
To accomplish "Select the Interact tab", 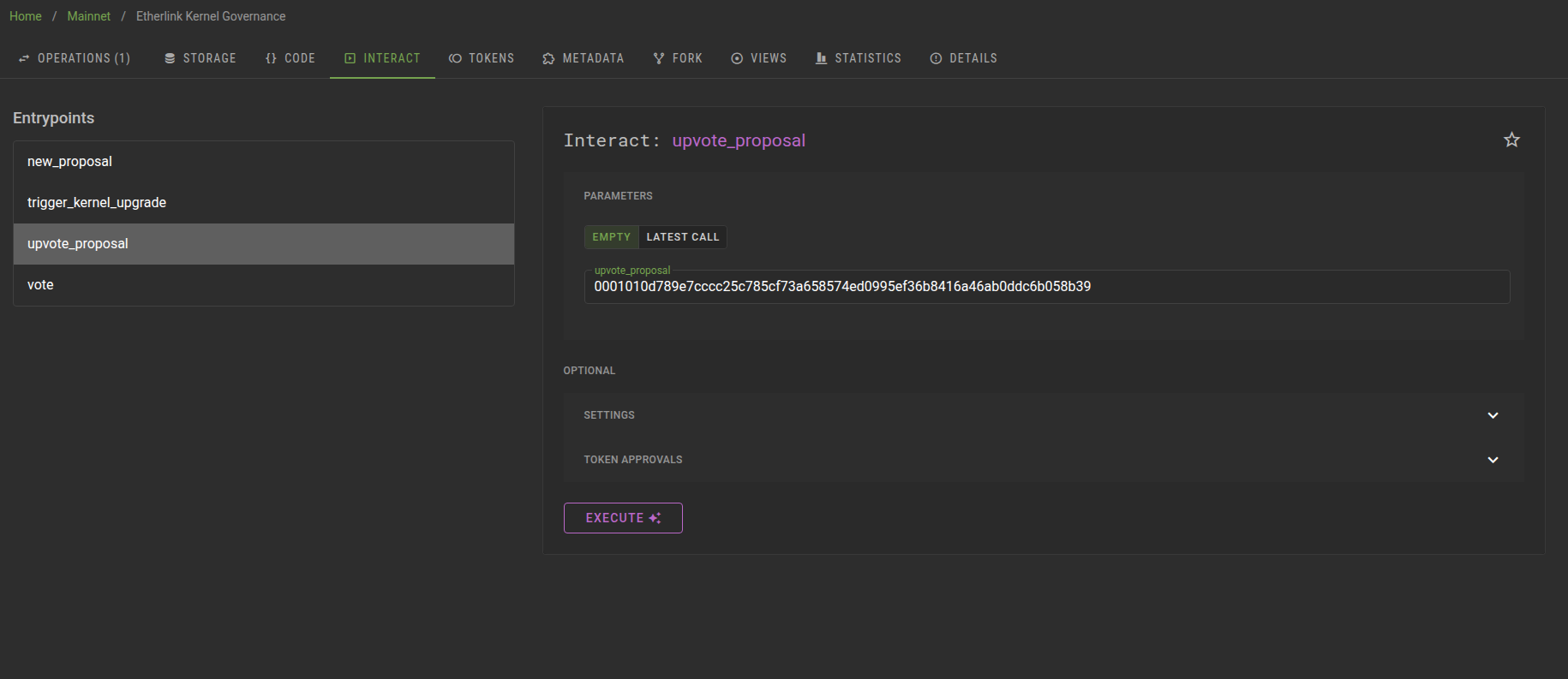I will coord(382,58).
